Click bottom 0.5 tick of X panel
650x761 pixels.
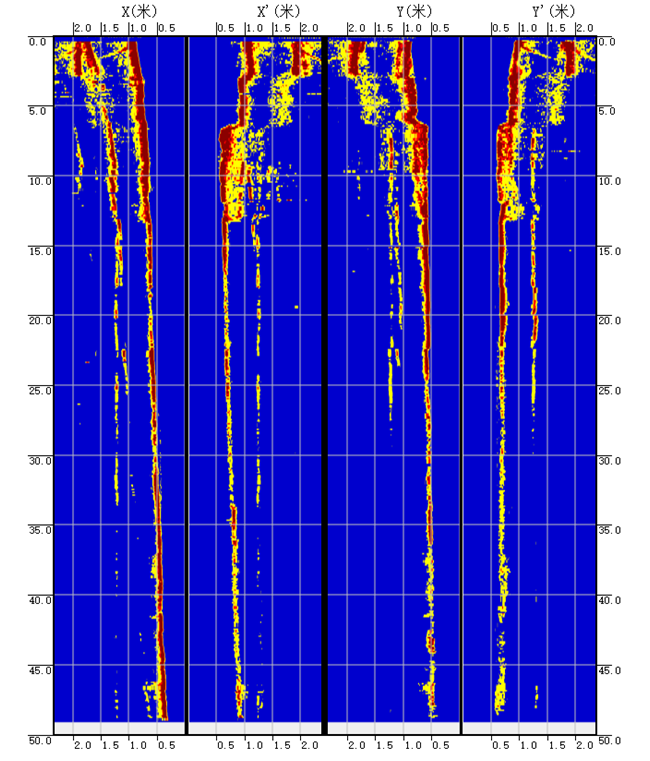point(167,745)
